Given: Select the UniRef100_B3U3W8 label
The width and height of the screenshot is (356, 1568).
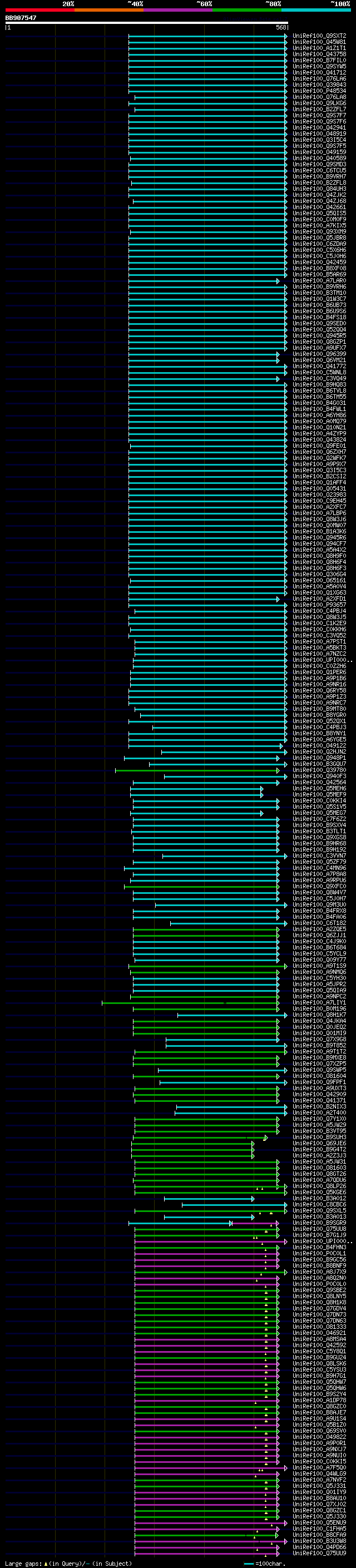Looking at the screenshot, I should pyautogui.click(x=319, y=1541).
